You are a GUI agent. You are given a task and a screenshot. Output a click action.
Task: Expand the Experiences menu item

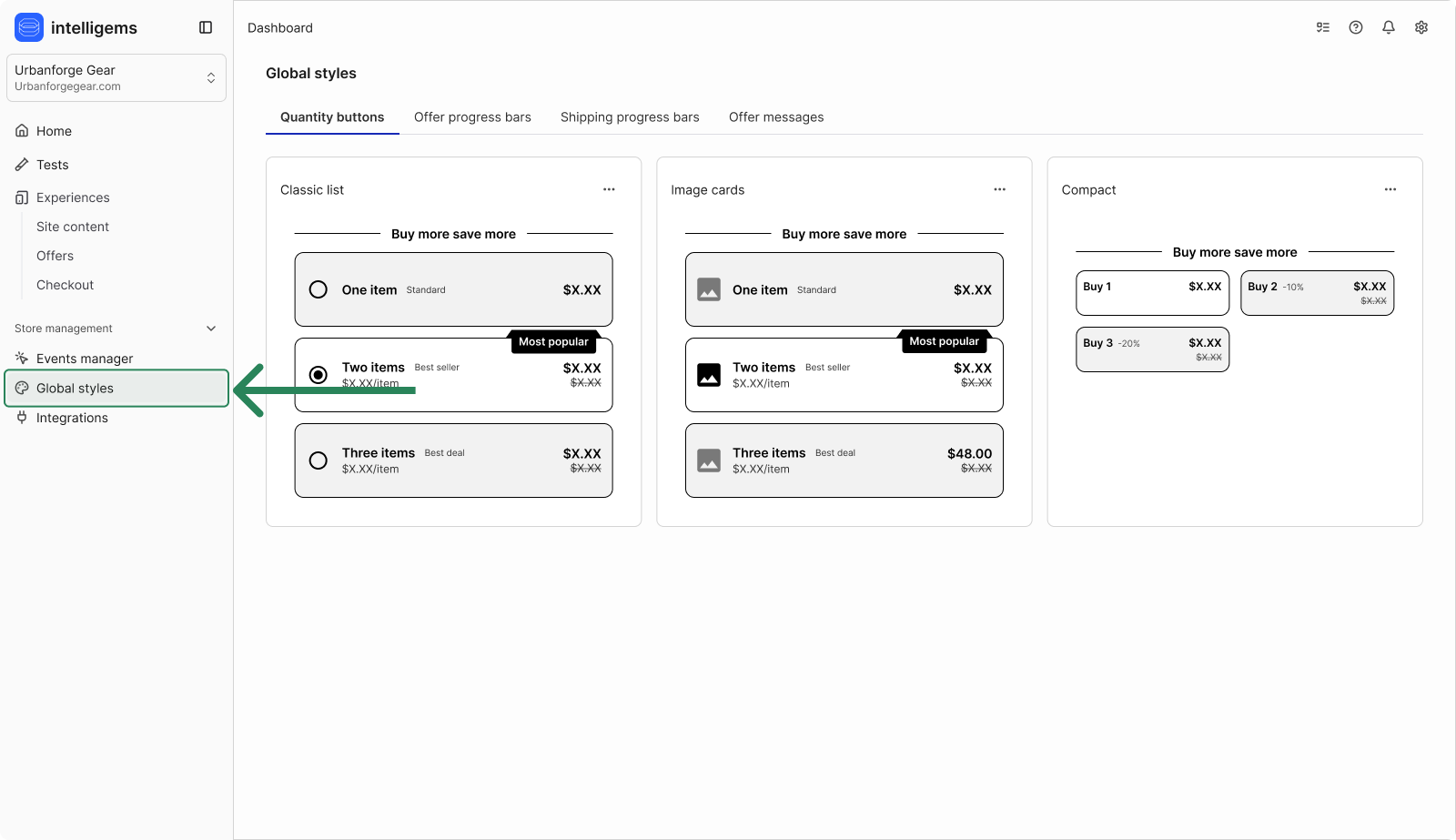(73, 197)
